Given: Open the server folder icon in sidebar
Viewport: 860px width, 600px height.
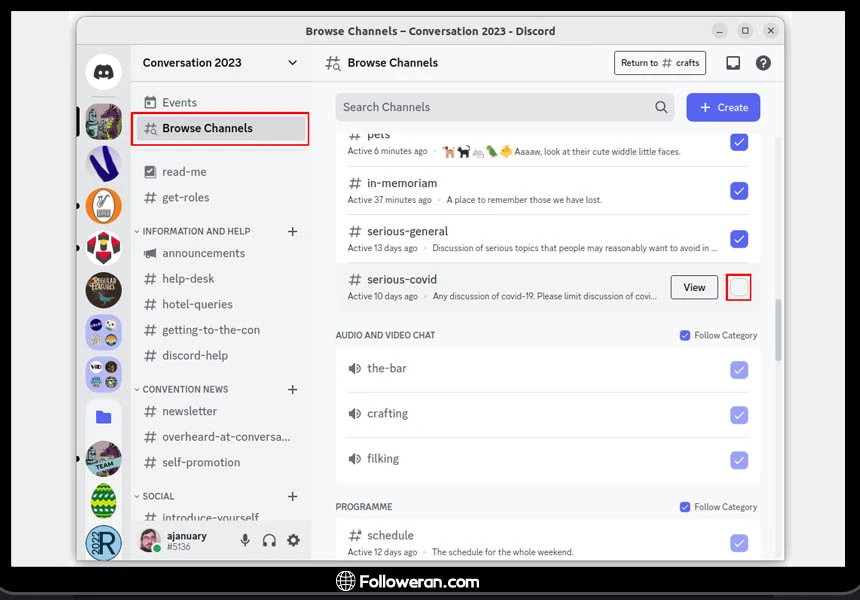Looking at the screenshot, I should [x=103, y=417].
